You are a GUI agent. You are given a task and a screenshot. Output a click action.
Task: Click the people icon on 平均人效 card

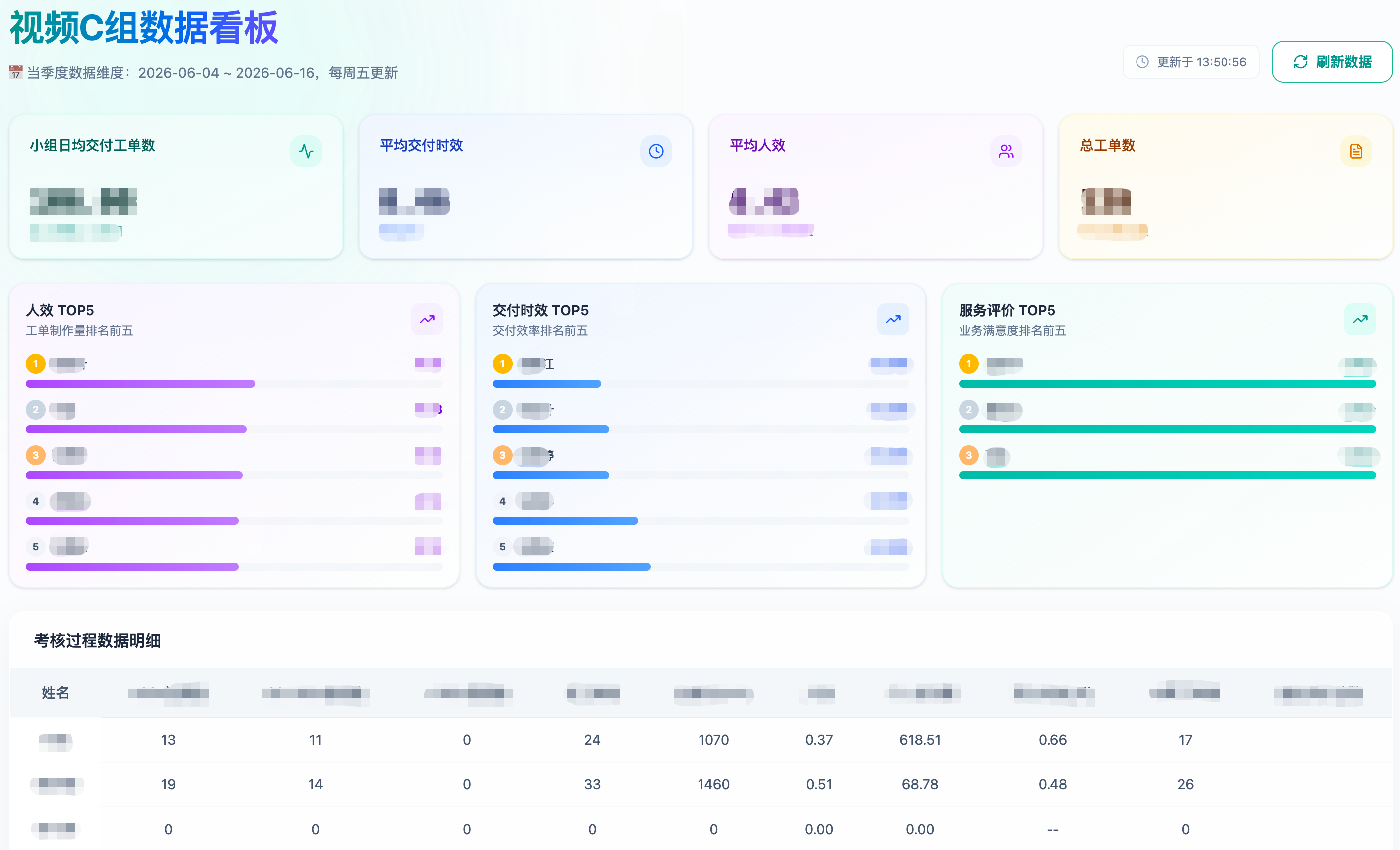coord(1006,151)
